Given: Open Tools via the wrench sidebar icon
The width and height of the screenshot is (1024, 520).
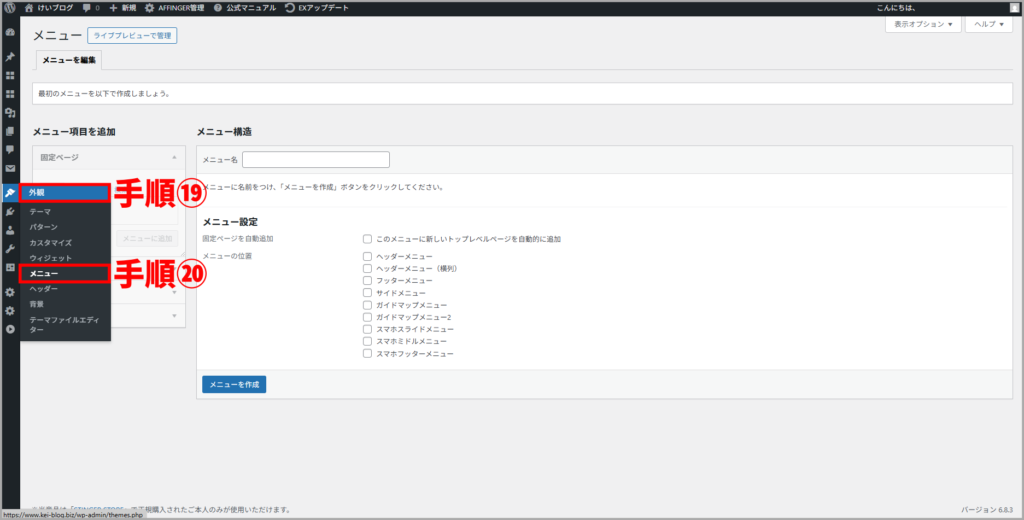Looking at the screenshot, I should (x=10, y=248).
